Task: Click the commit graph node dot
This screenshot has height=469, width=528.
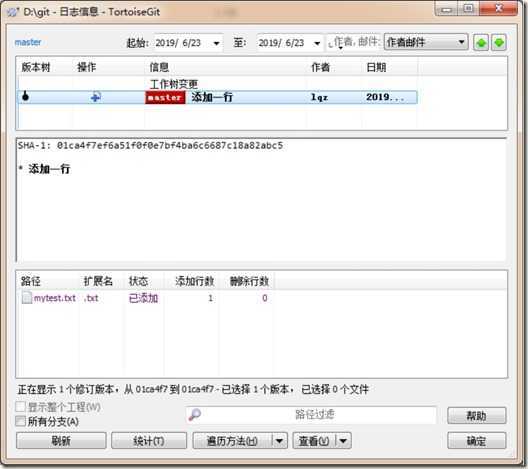Action: pyautogui.click(x=25, y=97)
